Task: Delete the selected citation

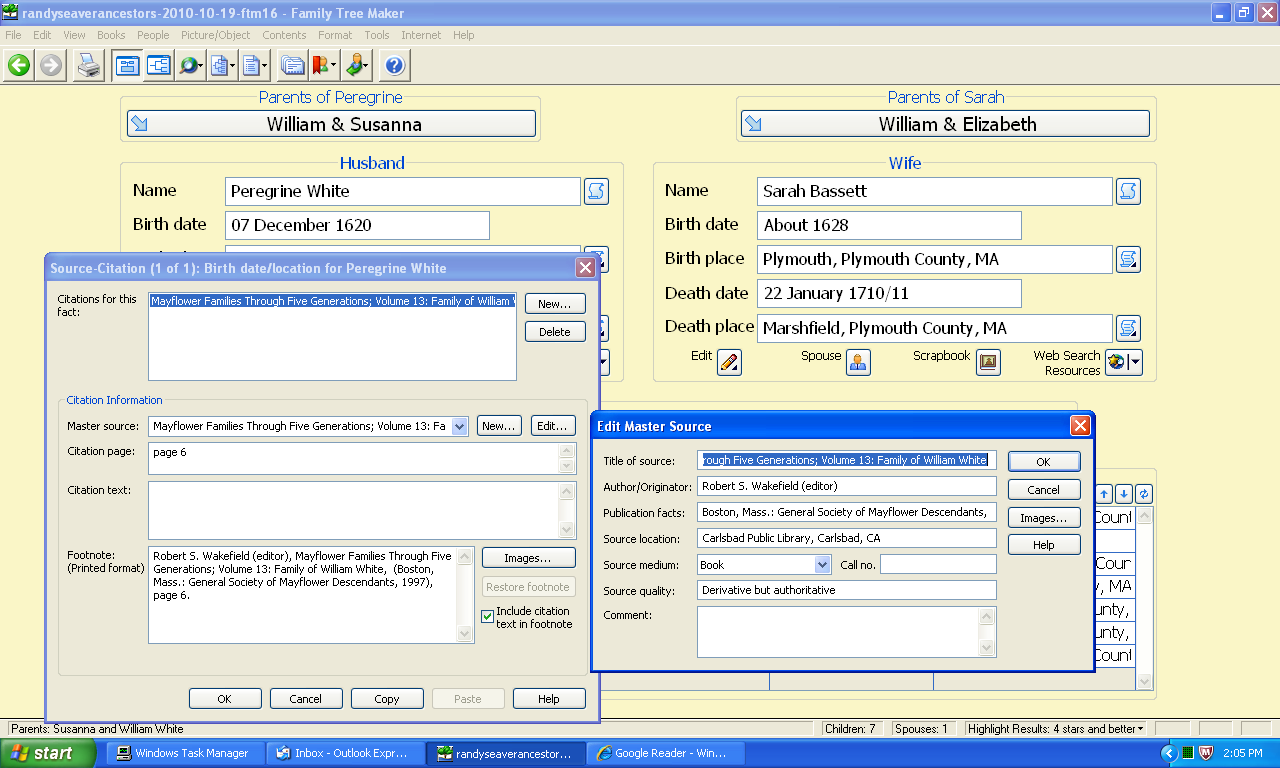Action: 555,332
